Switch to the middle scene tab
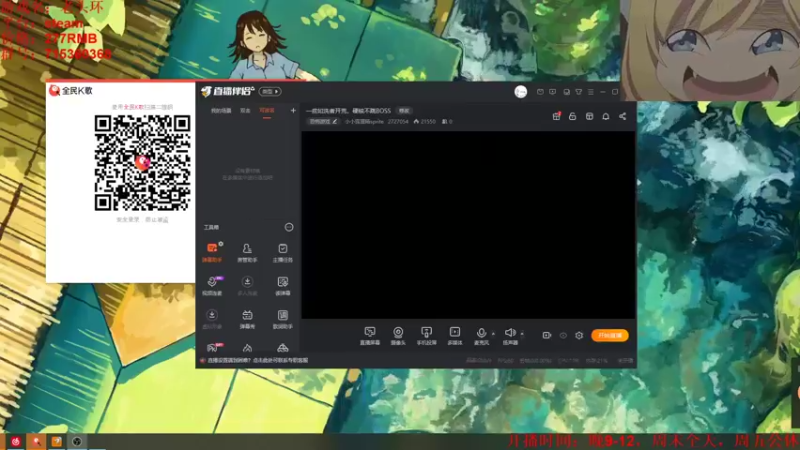Screen dimensions: 800x450 245,111
